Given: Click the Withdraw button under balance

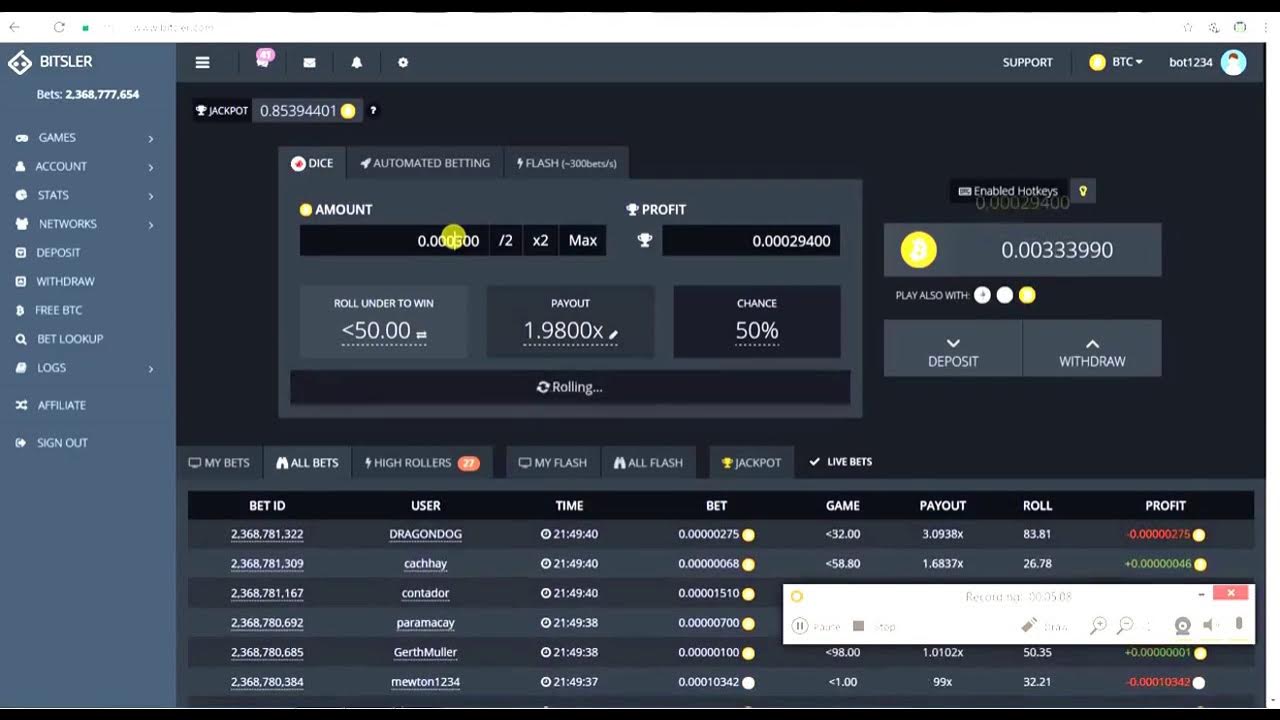Looking at the screenshot, I should pos(1092,349).
